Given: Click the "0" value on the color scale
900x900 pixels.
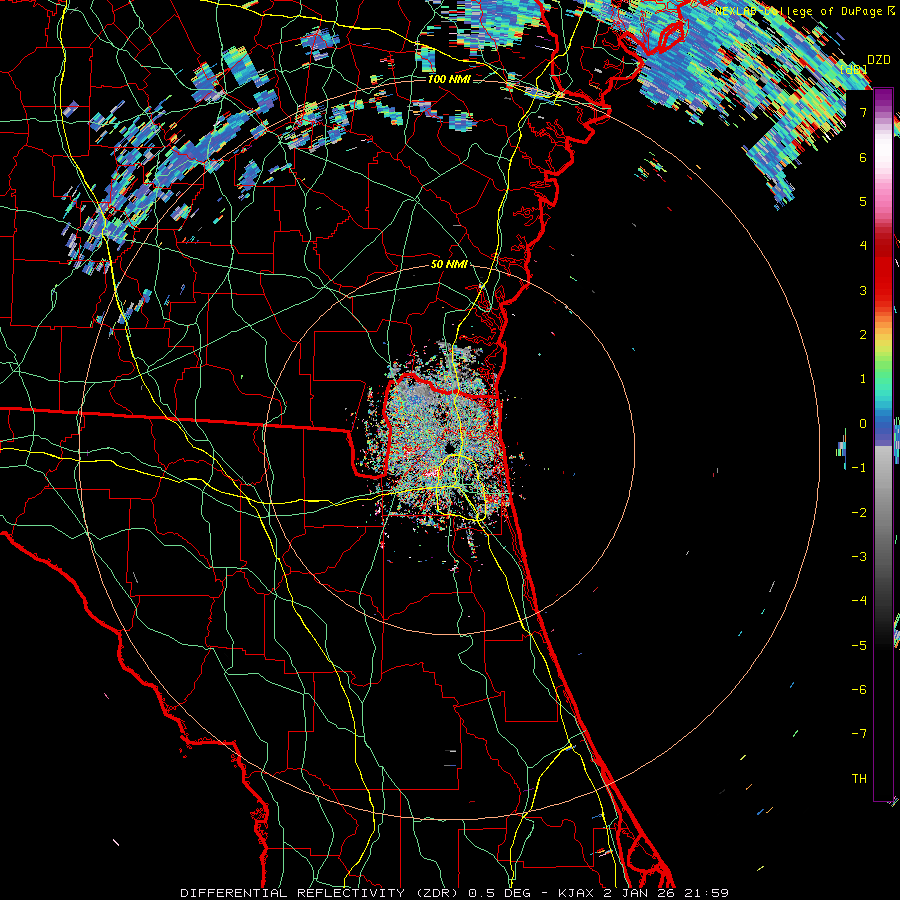Looking at the screenshot, I should tap(863, 424).
